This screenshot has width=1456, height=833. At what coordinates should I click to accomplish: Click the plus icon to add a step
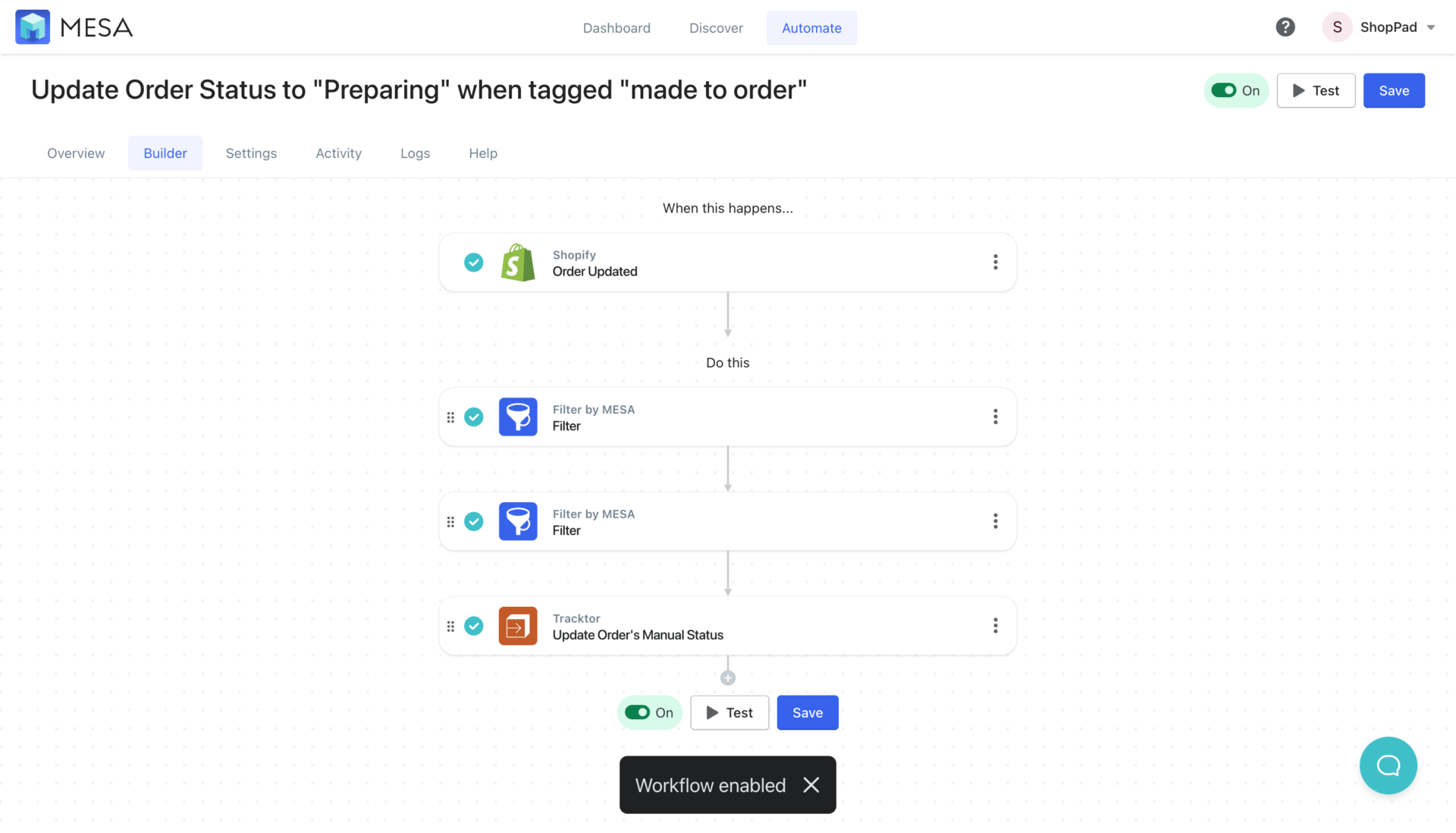pos(728,677)
